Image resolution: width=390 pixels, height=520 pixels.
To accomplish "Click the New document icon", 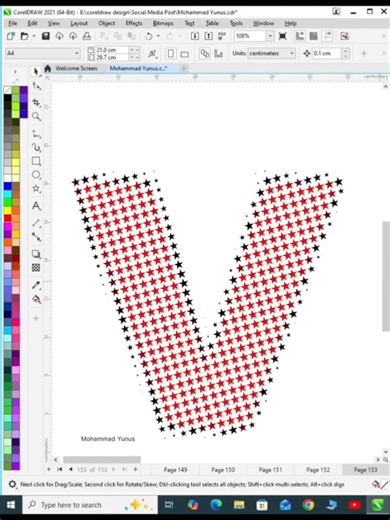I will [x=11, y=36].
